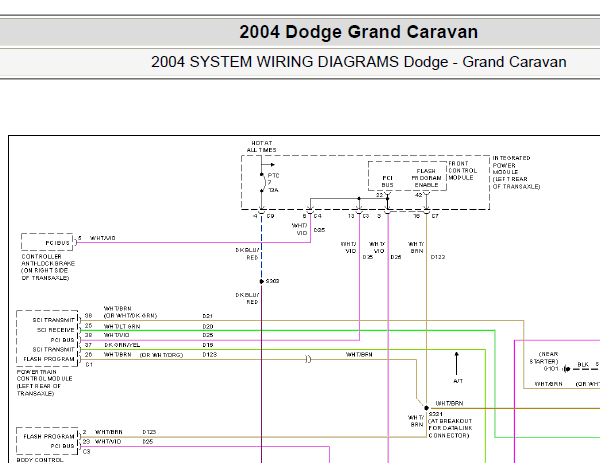Select the "WHT/LT GRN" wire color label
This screenshot has width=600, height=463.
tap(122, 326)
